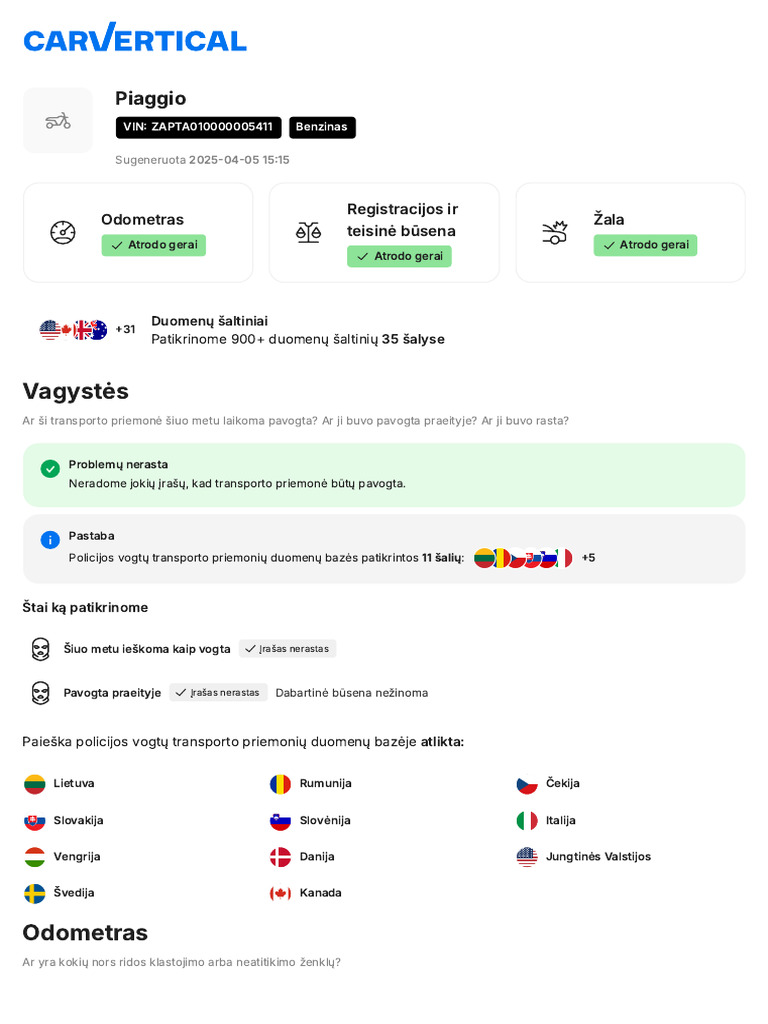Click the Benzinas fuel badge
Image resolution: width=768 pixels, height=1024 pixels.
tap(322, 127)
